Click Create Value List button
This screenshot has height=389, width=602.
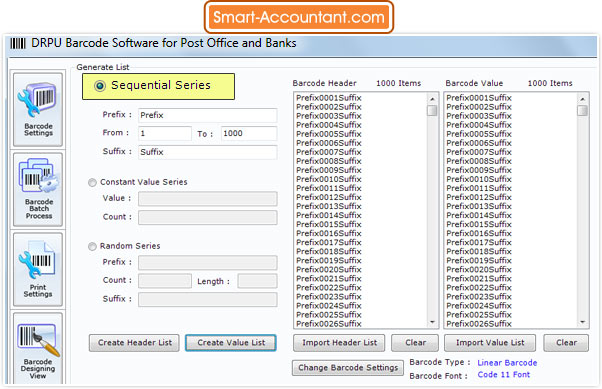[231, 343]
